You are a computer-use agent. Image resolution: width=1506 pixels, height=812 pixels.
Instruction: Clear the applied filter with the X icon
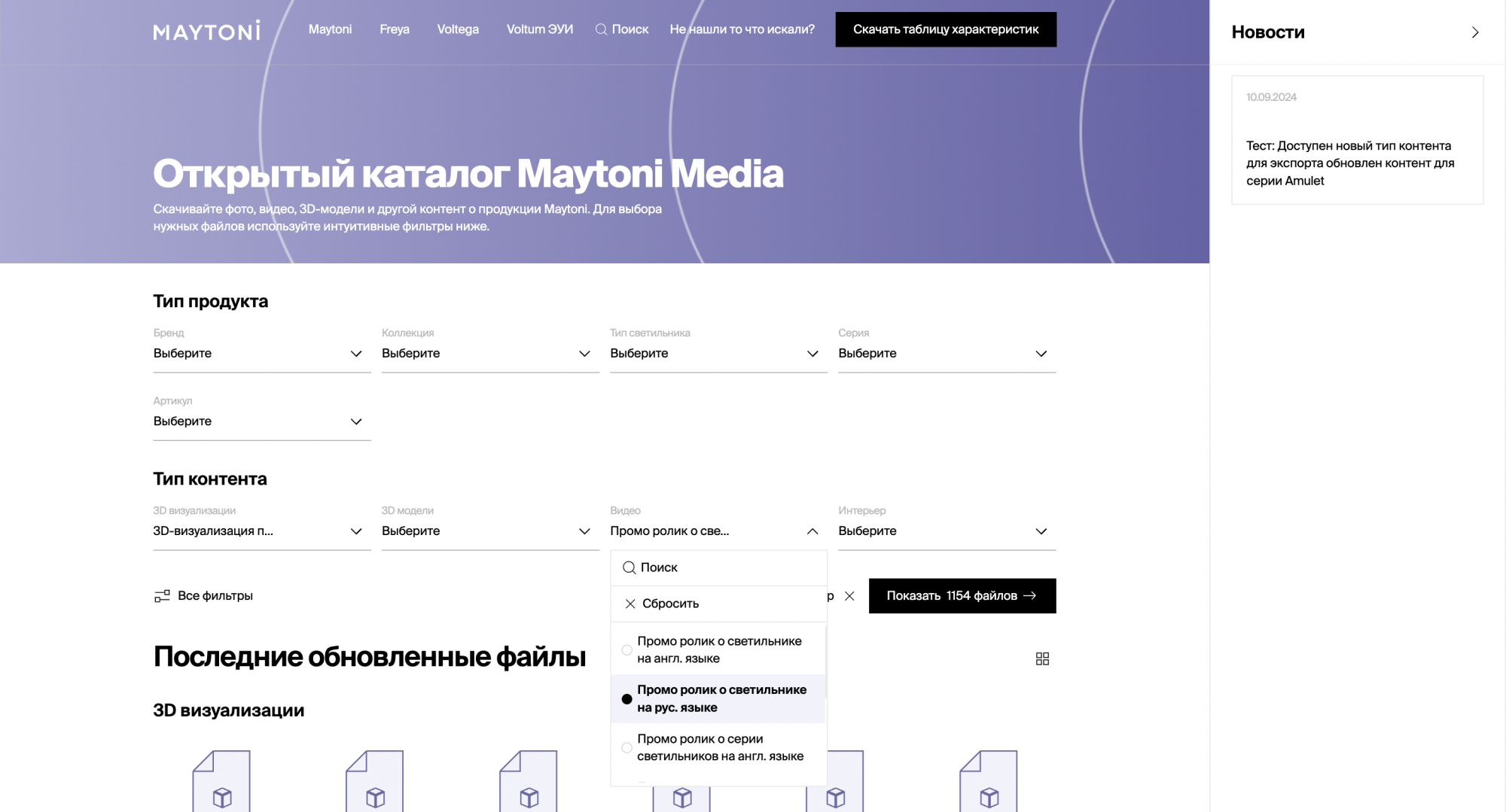[x=849, y=596]
